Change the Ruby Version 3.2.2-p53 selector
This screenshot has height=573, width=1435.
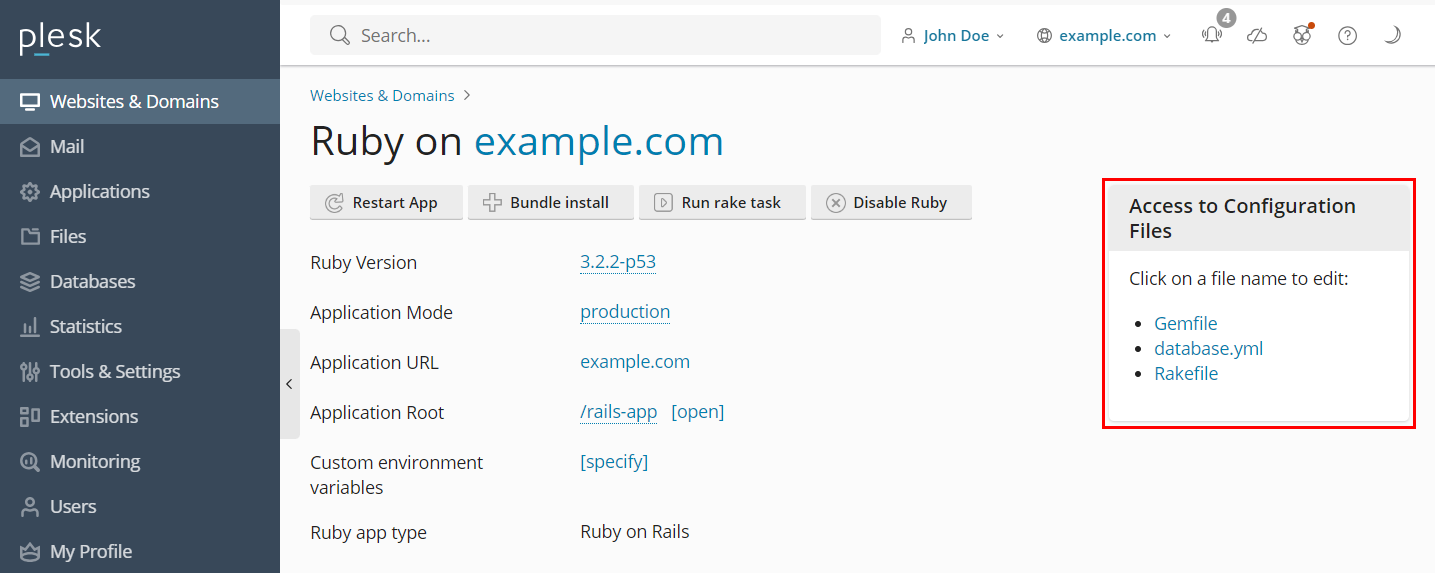pos(618,263)
